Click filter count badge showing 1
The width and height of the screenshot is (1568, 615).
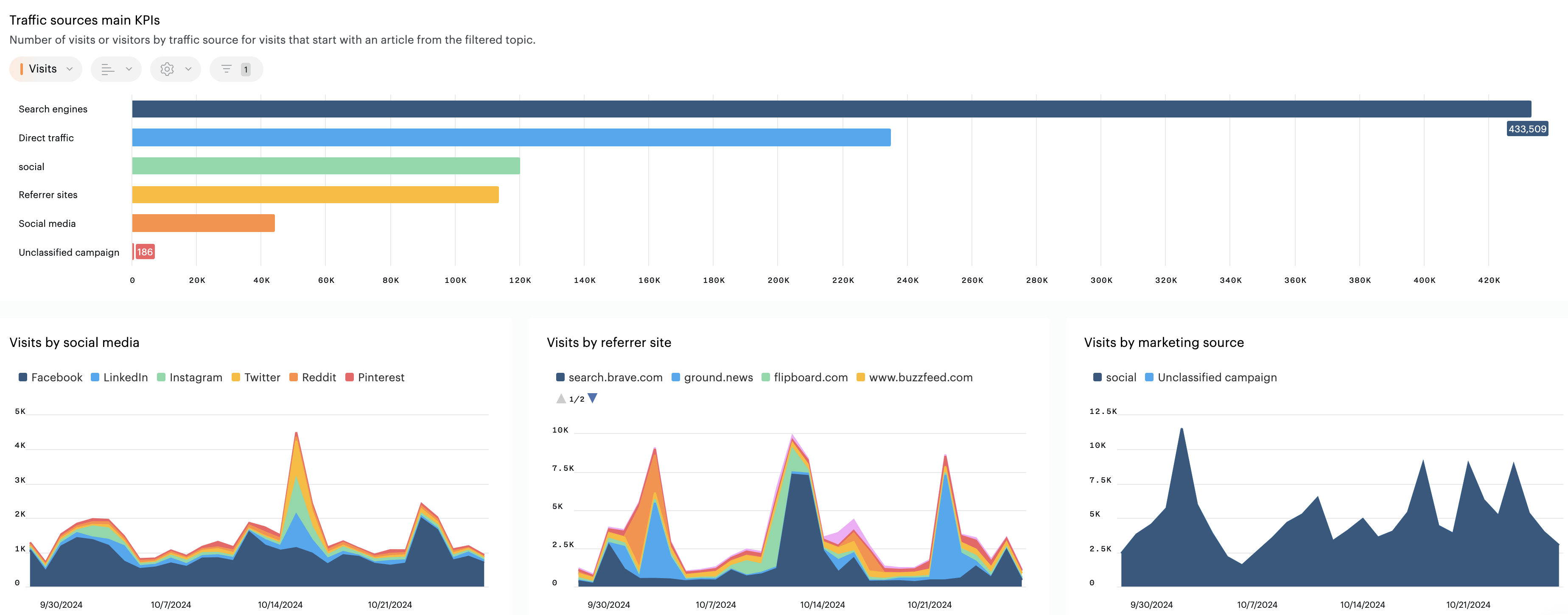[245, 70]
